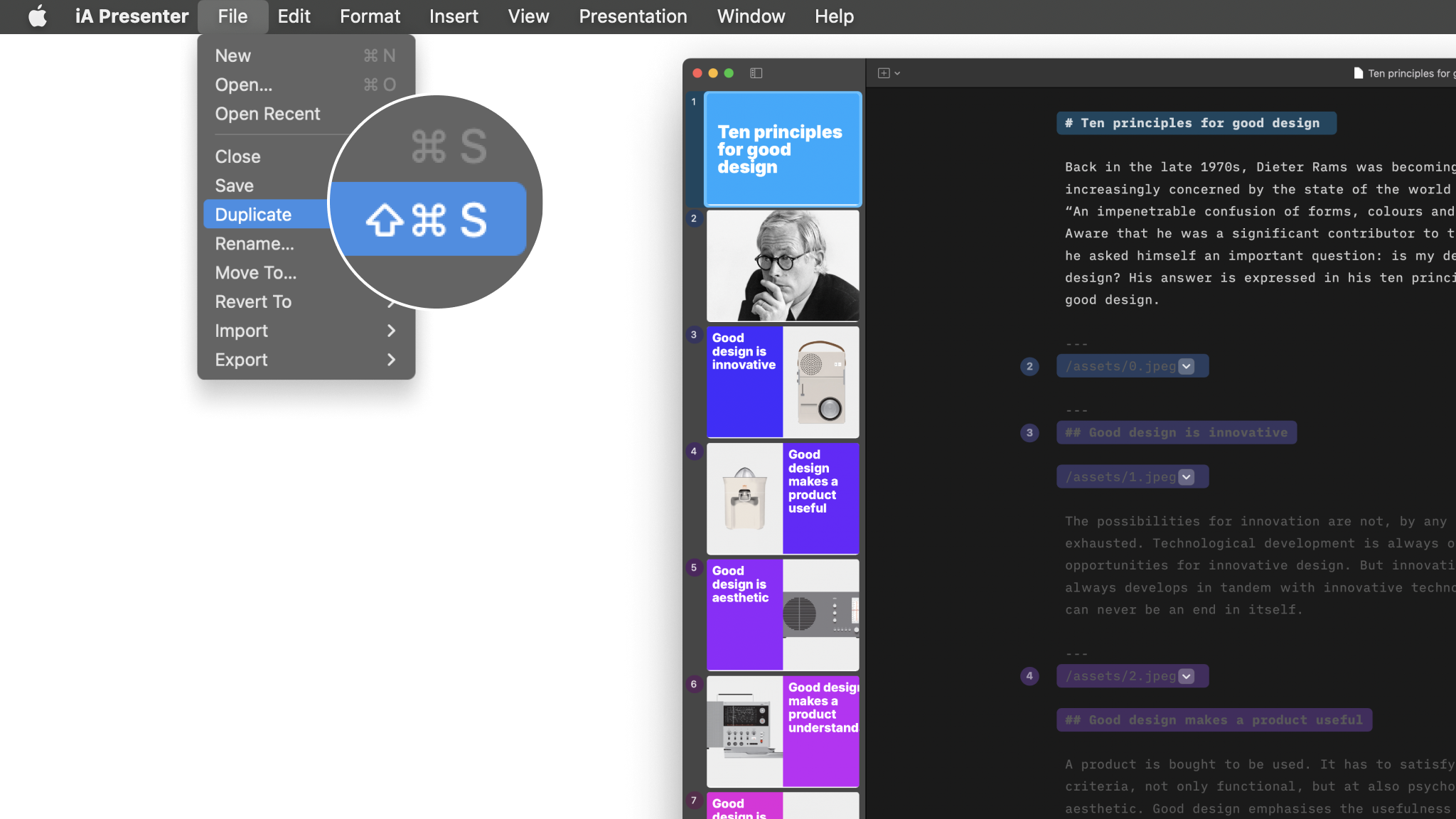
Task: Click the Save command in the File menu
Action: pyautogui.click(x=235, y=185)
